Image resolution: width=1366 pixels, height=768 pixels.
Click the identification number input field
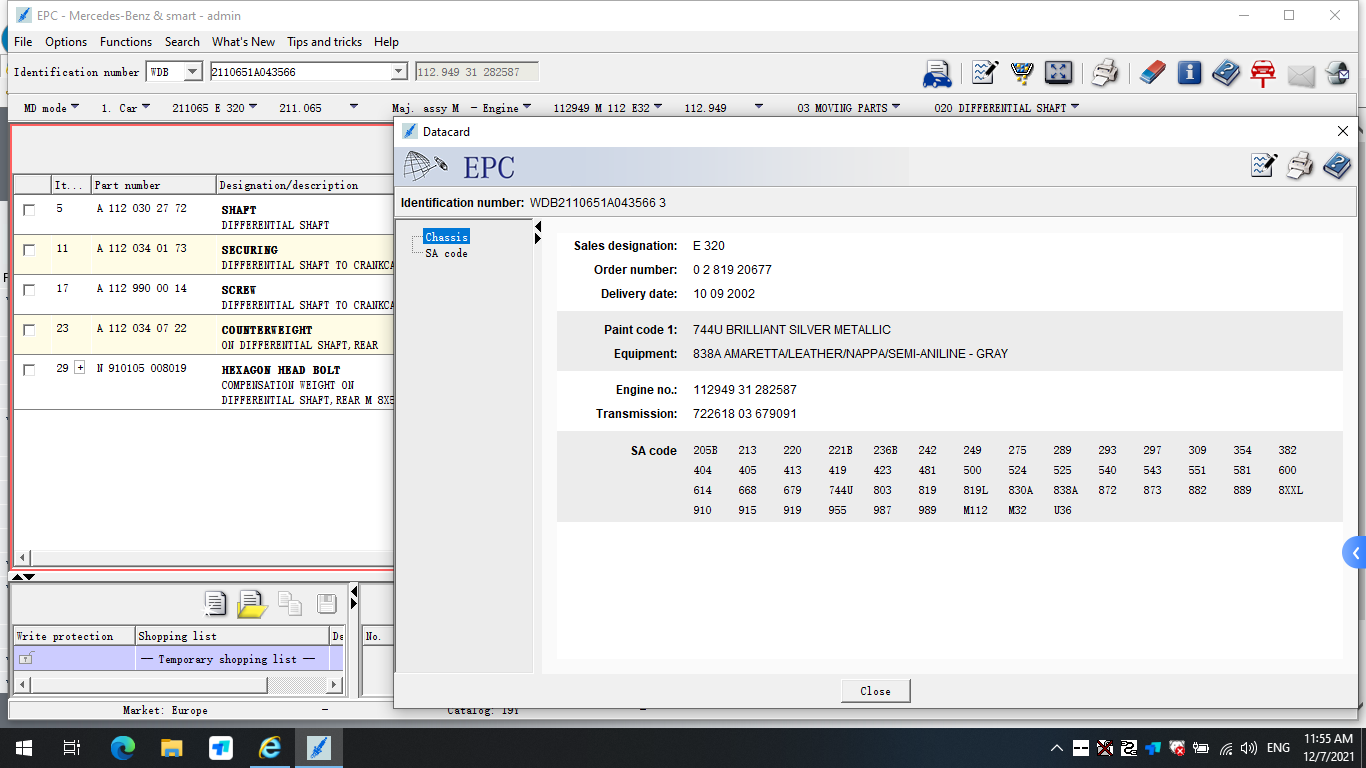[x=298, y=72]
